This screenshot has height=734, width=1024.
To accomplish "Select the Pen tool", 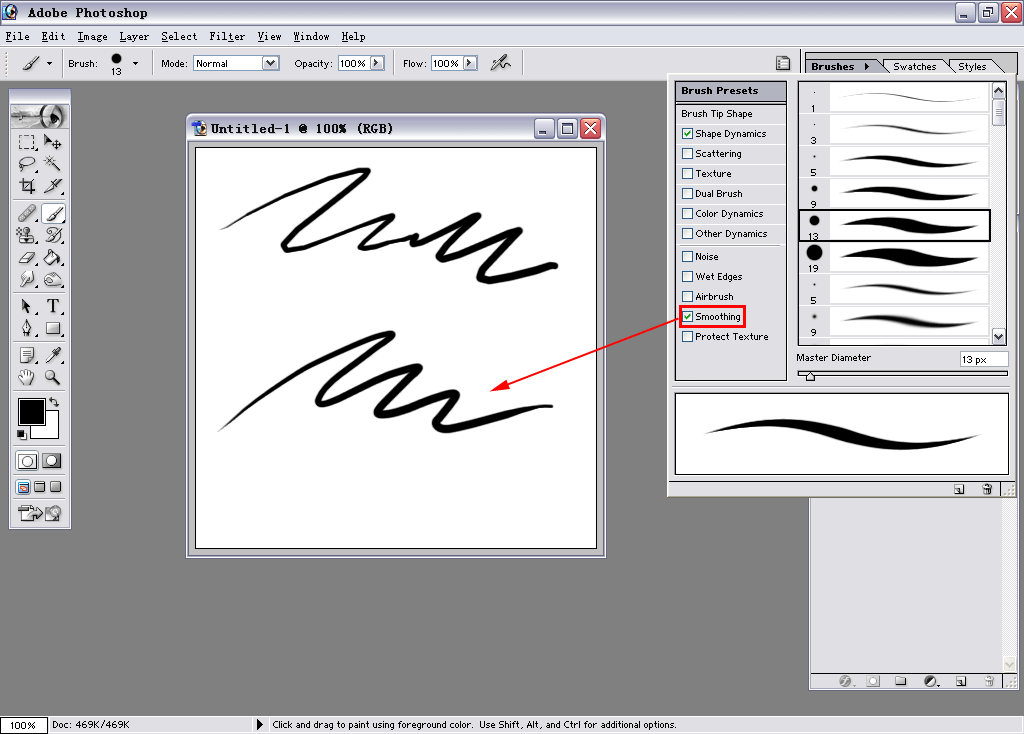I will click(27, 328).
